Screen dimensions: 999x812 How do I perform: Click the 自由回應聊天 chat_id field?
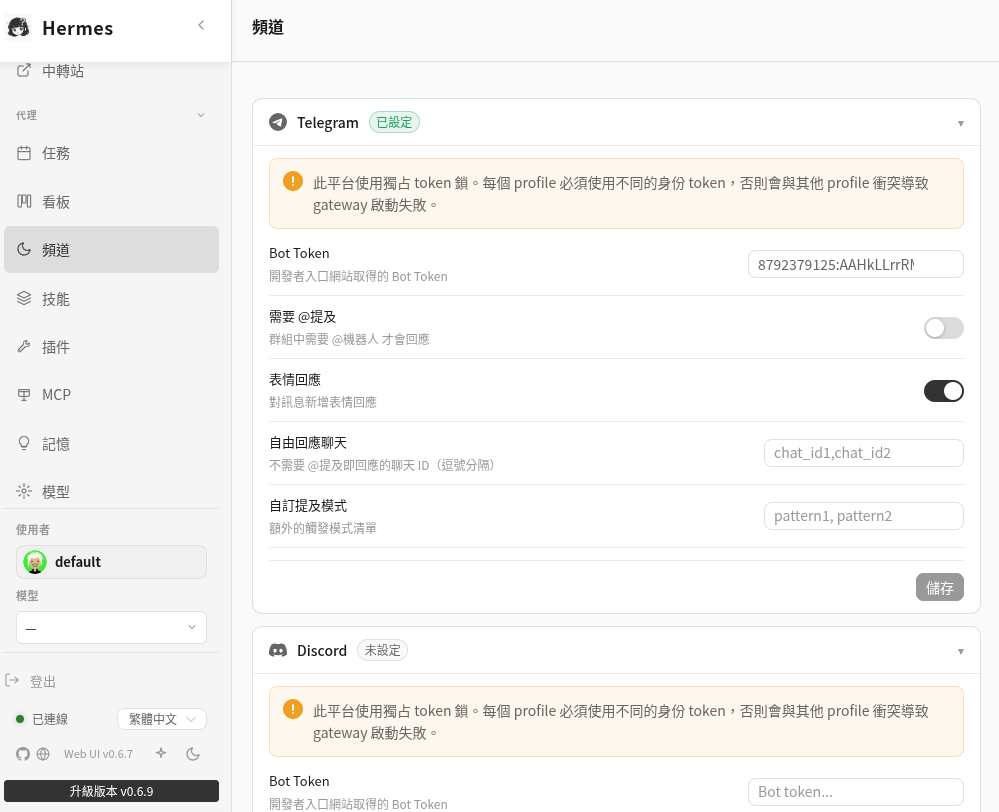(864, 453)
